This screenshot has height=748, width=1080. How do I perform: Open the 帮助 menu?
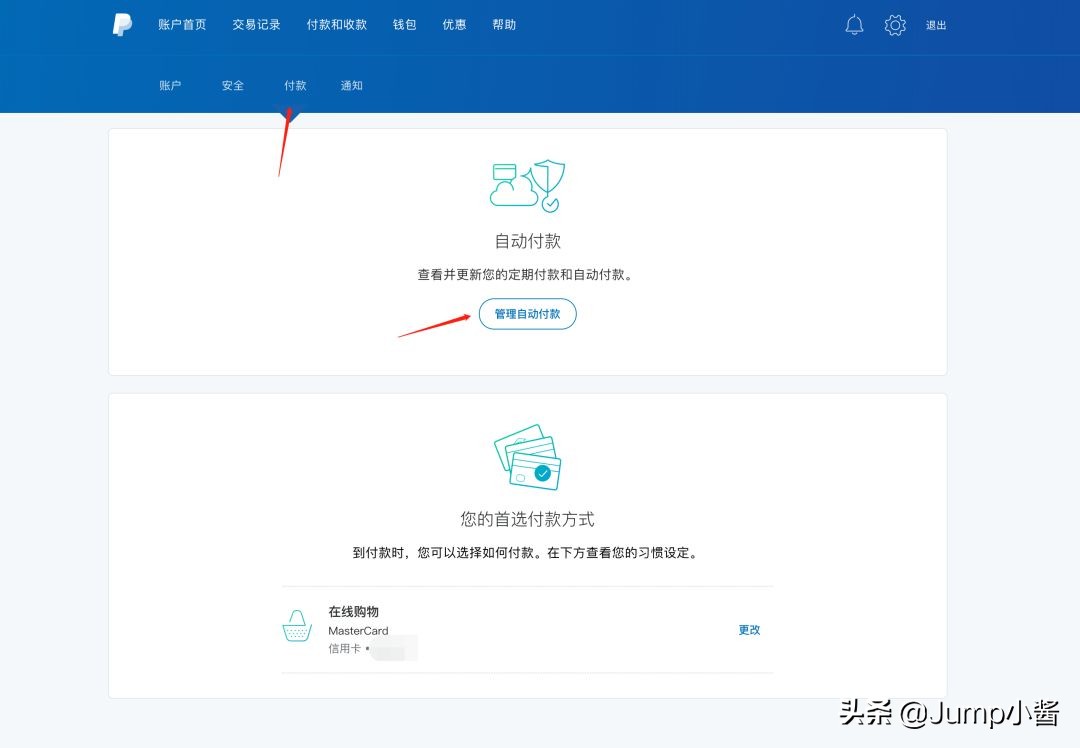pyautogui.click(x=504, y=24)
